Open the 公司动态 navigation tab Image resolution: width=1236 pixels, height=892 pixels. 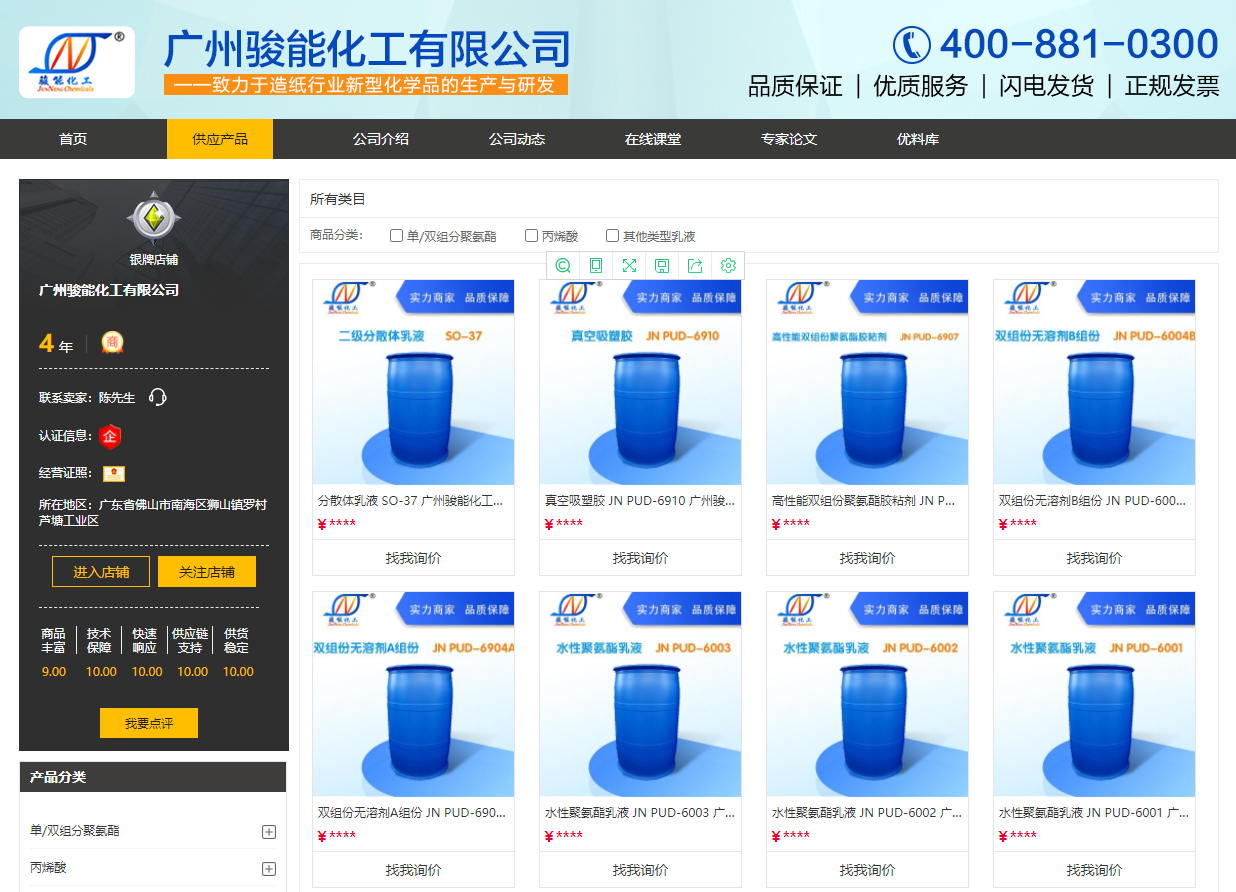click(517, 139)
